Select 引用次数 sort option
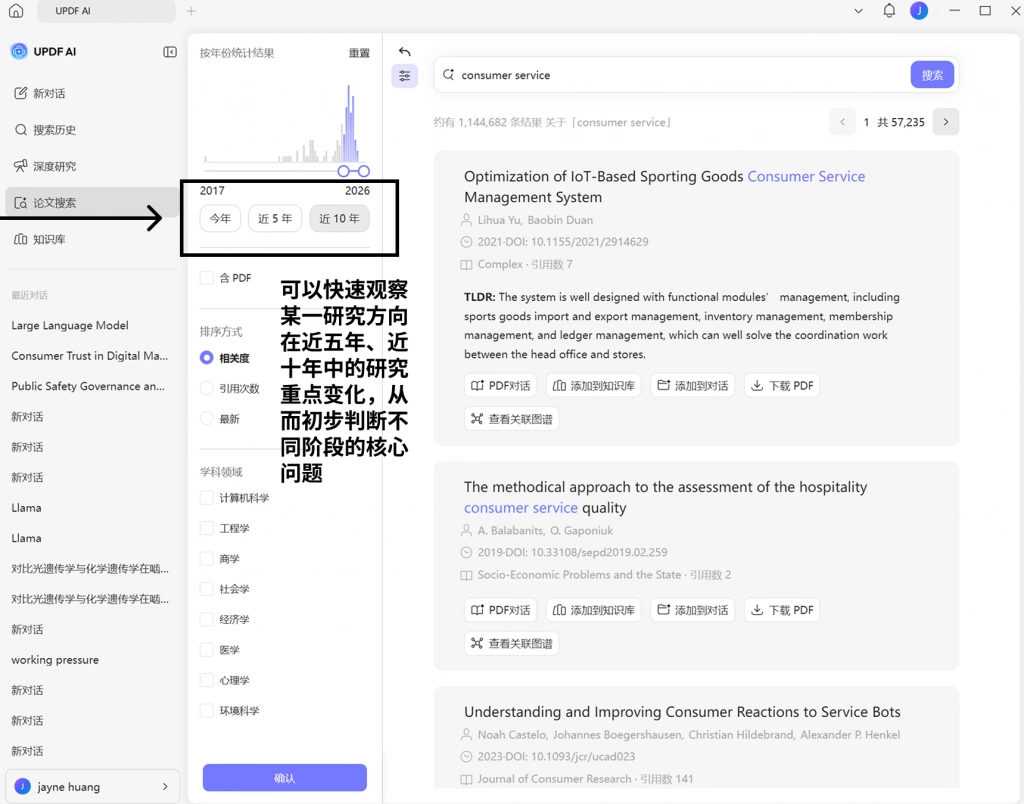Screen dimensions: 1024x804 tap(206, 389)
